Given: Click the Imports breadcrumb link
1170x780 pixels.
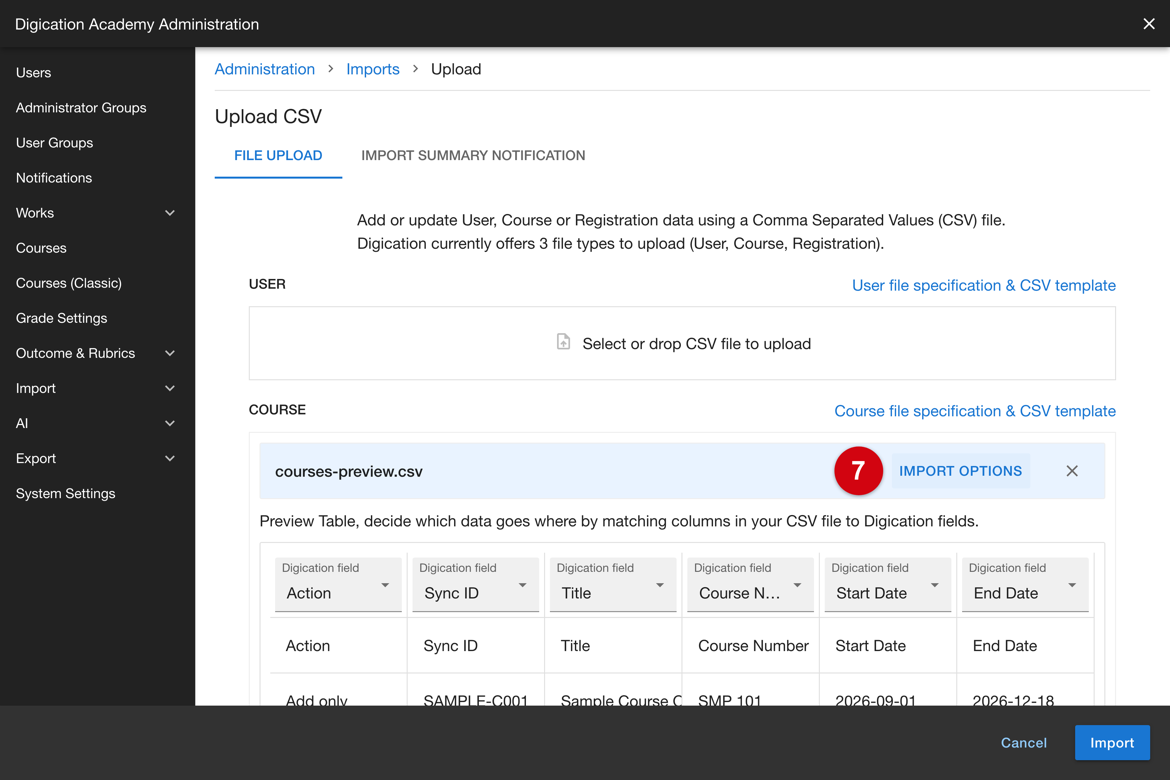Looking at the screenshot, I should click(372, 69).
